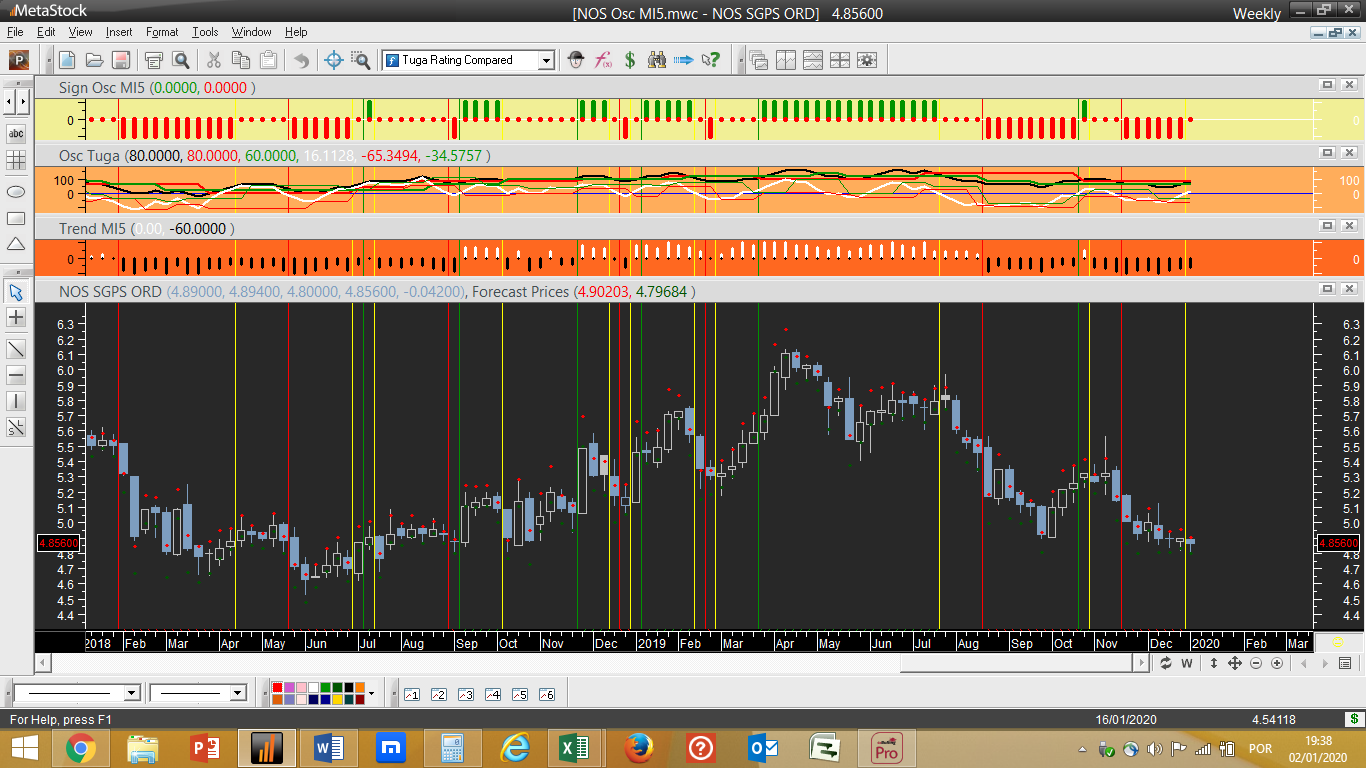Switch to chart layout 3 button

pyautogui.click(x=465, y=694)
